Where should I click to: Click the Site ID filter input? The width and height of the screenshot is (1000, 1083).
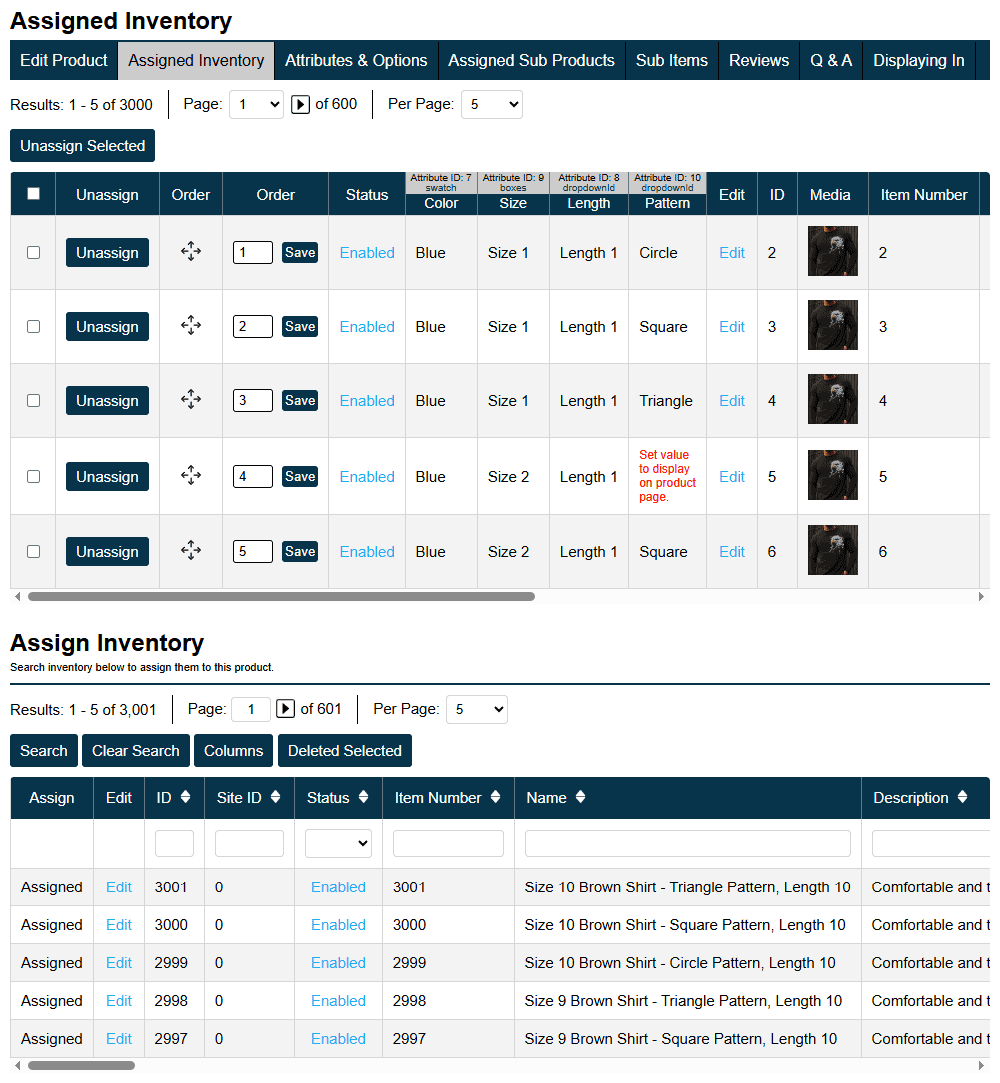(249, 843)
